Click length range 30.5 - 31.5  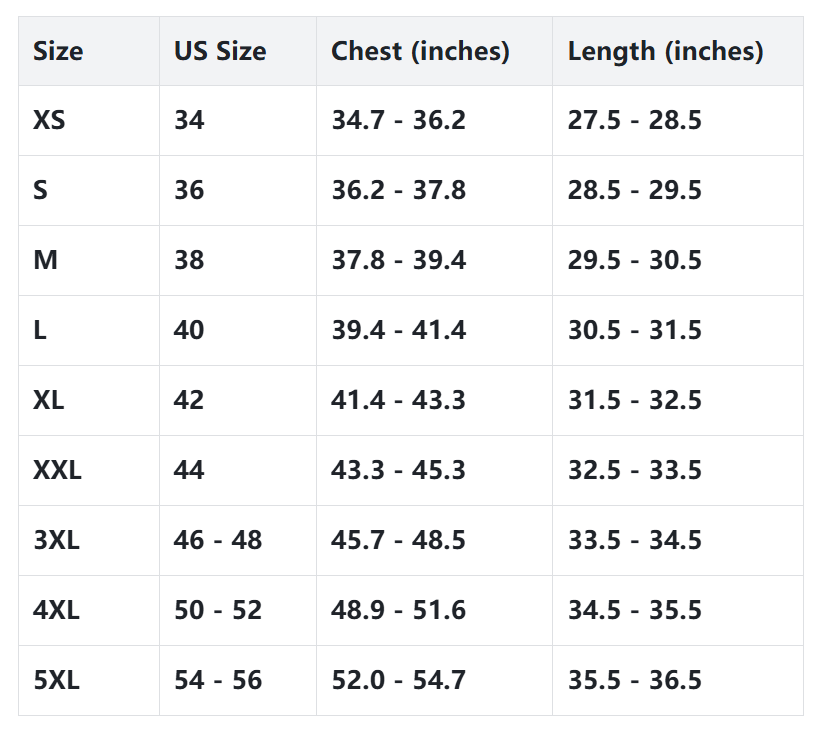pyautogui.click(x=634, y=331)
